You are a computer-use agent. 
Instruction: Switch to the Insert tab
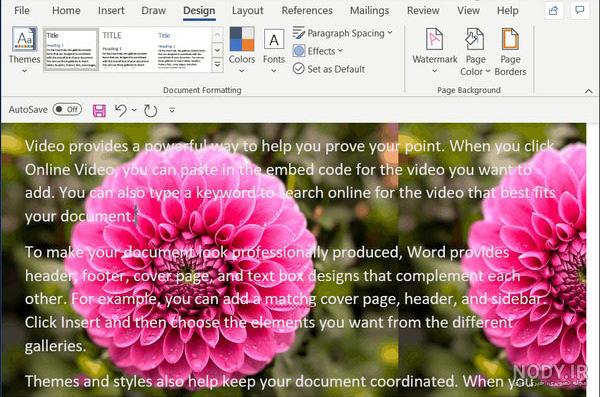pos(111,10)
